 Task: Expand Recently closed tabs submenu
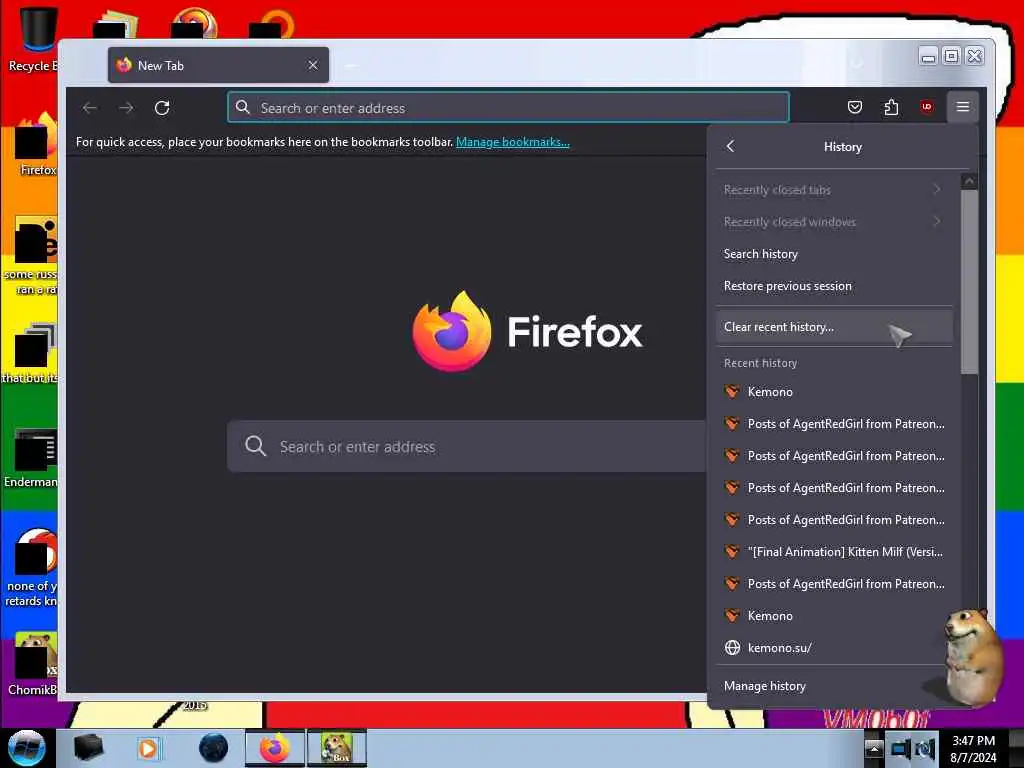[x=833, y=189]
